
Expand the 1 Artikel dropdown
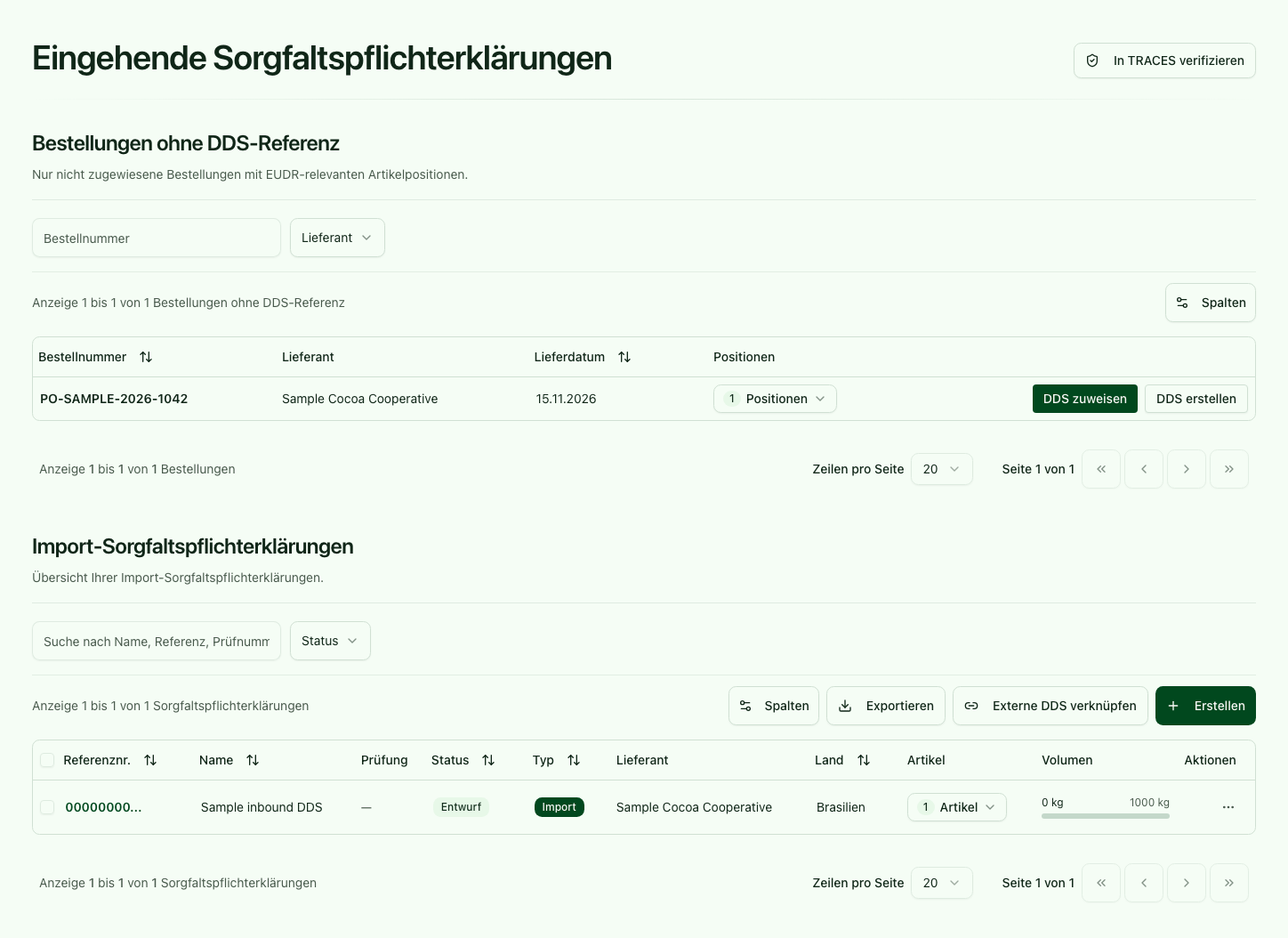[957, 807]
